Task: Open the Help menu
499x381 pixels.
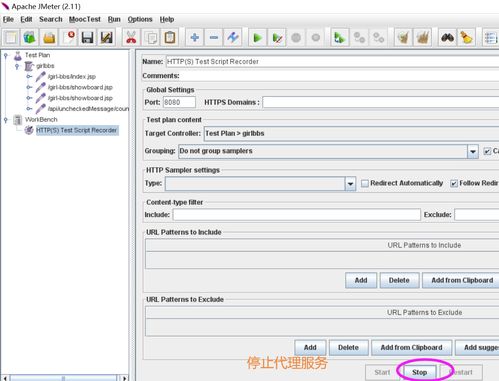Action: pos(167,19)
